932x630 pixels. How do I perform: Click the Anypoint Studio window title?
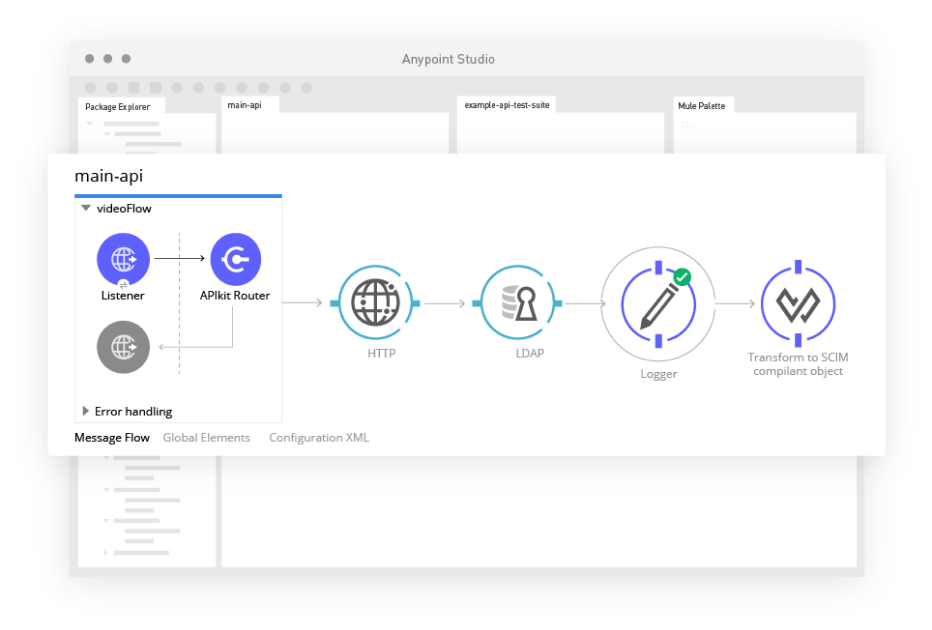pyautogui.click(x=448, y=59)
